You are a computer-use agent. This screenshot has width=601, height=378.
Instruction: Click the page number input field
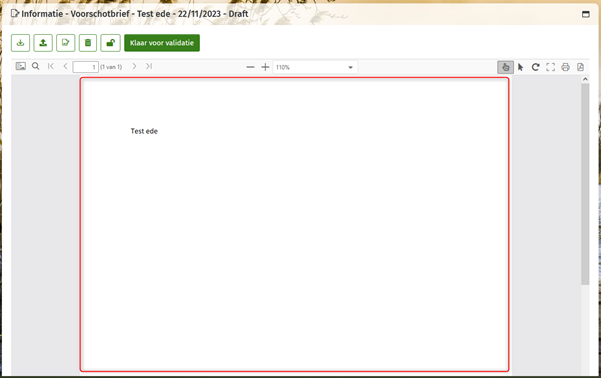click(x=85, y=67)
